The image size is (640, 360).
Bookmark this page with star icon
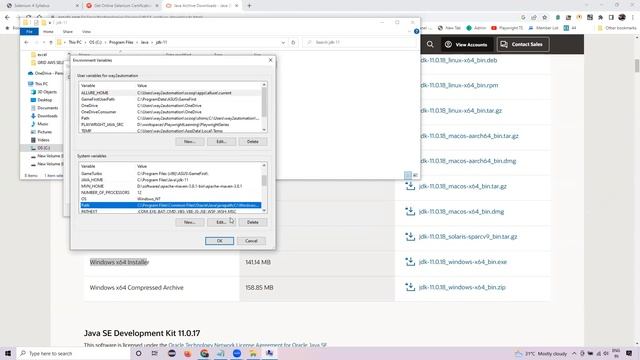pyautogui.click(x=544, y=18)
